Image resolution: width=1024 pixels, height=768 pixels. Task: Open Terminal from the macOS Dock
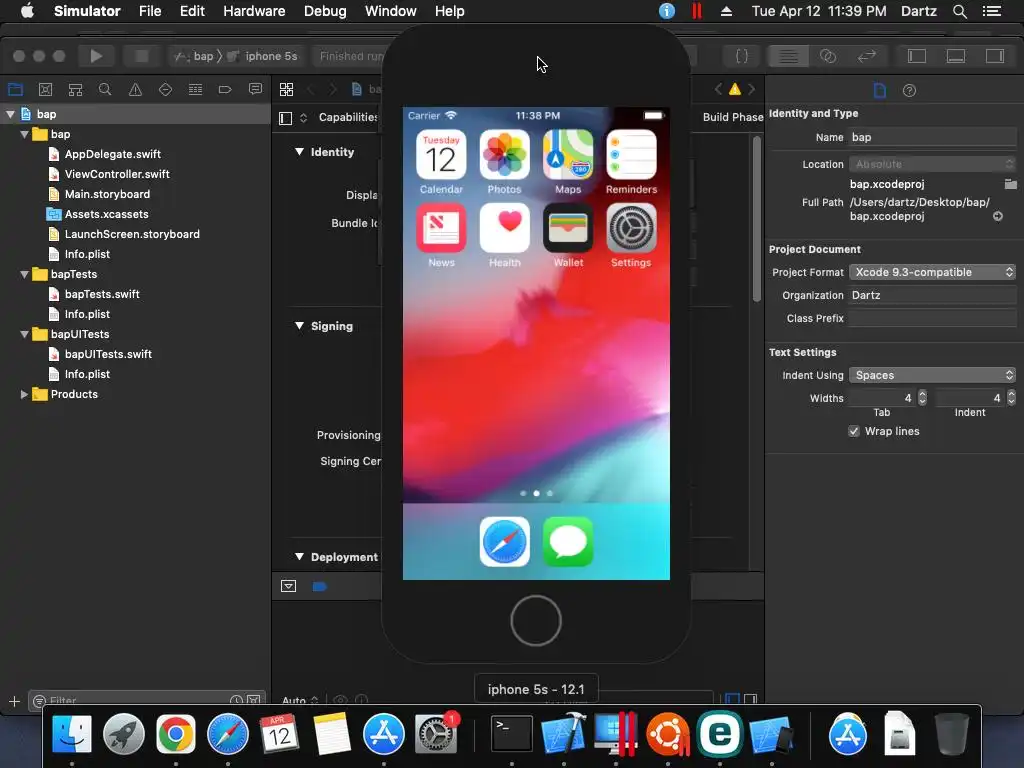pos(511,734)
